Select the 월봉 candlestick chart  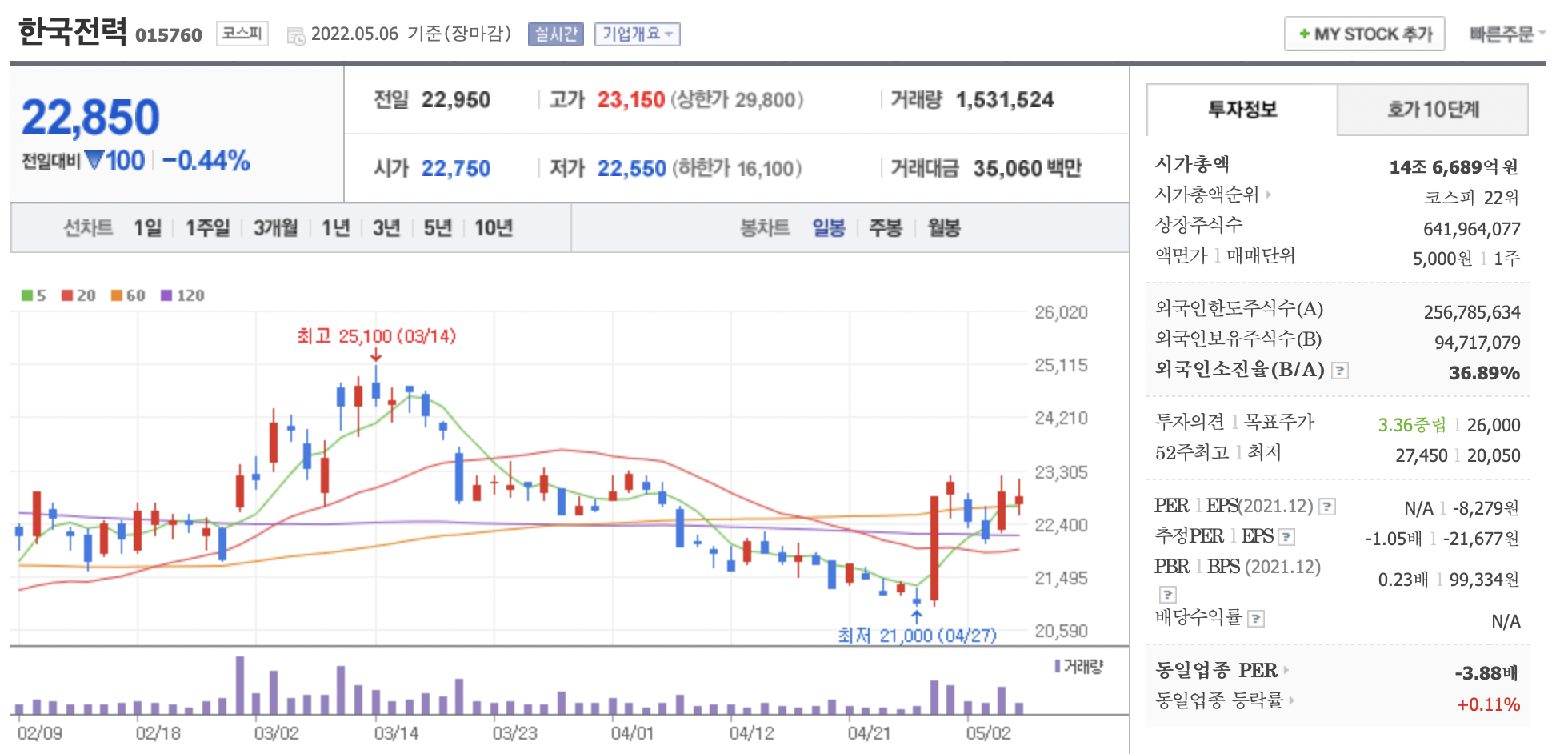[x=944, y=228]
